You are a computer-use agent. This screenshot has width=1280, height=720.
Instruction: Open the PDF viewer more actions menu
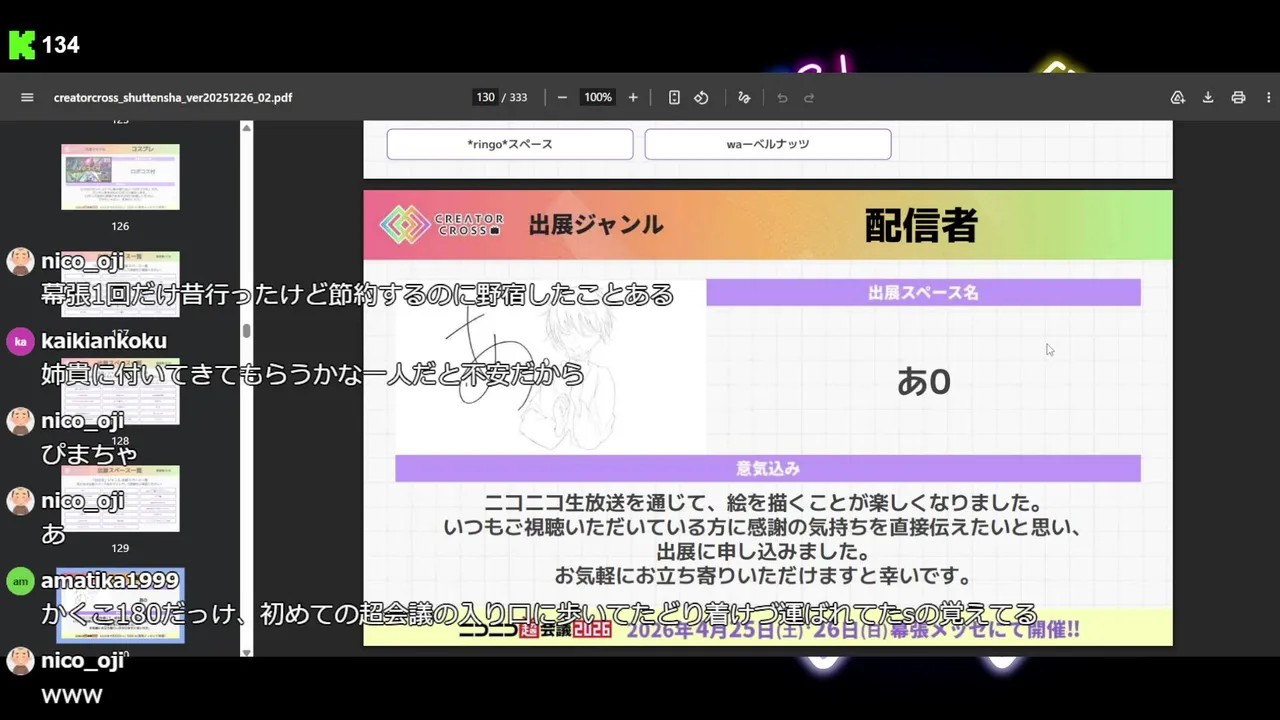tap(1269, 97)
